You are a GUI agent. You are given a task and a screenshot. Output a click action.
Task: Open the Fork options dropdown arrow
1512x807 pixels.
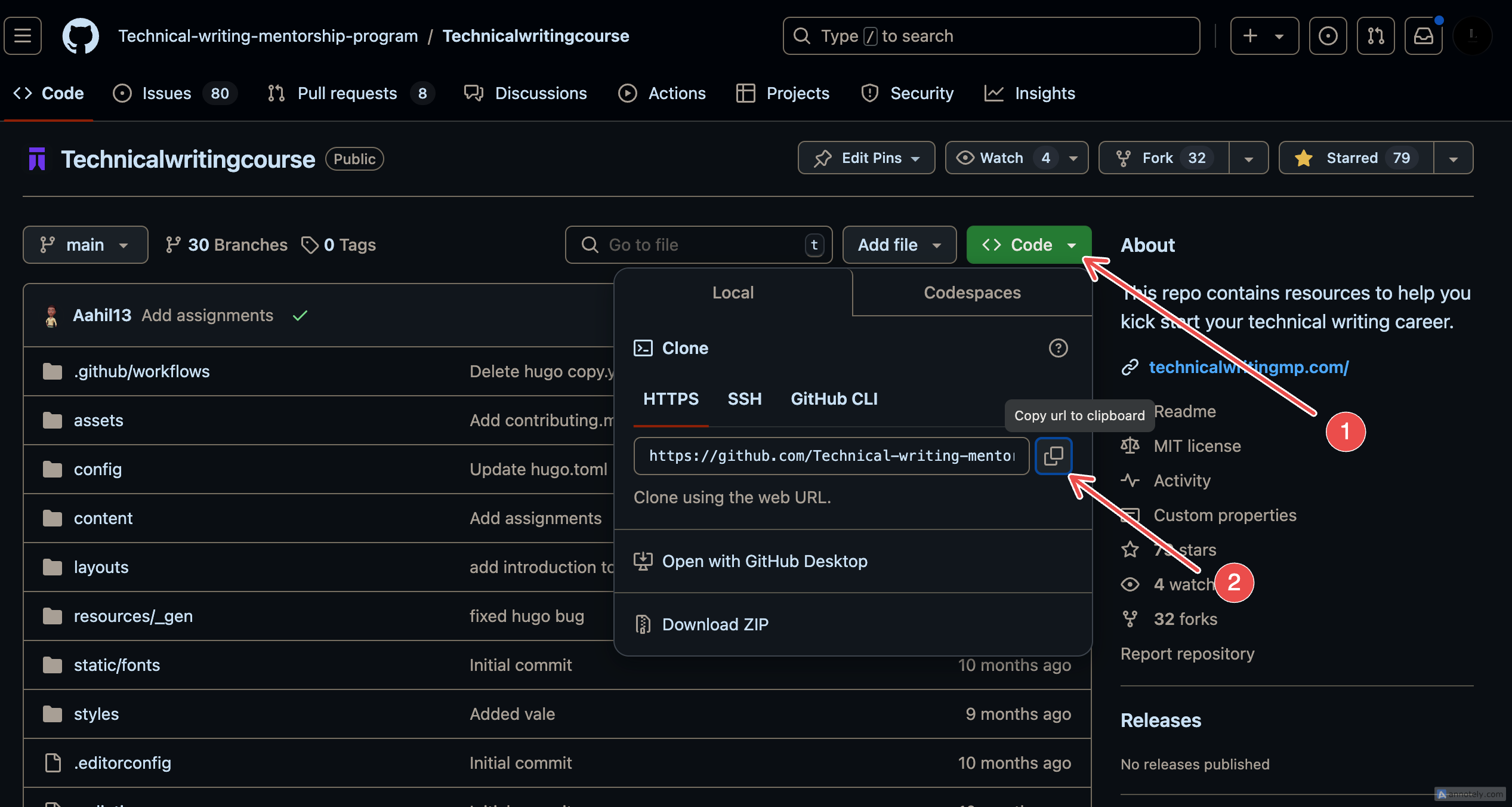tap(1248, 158)
